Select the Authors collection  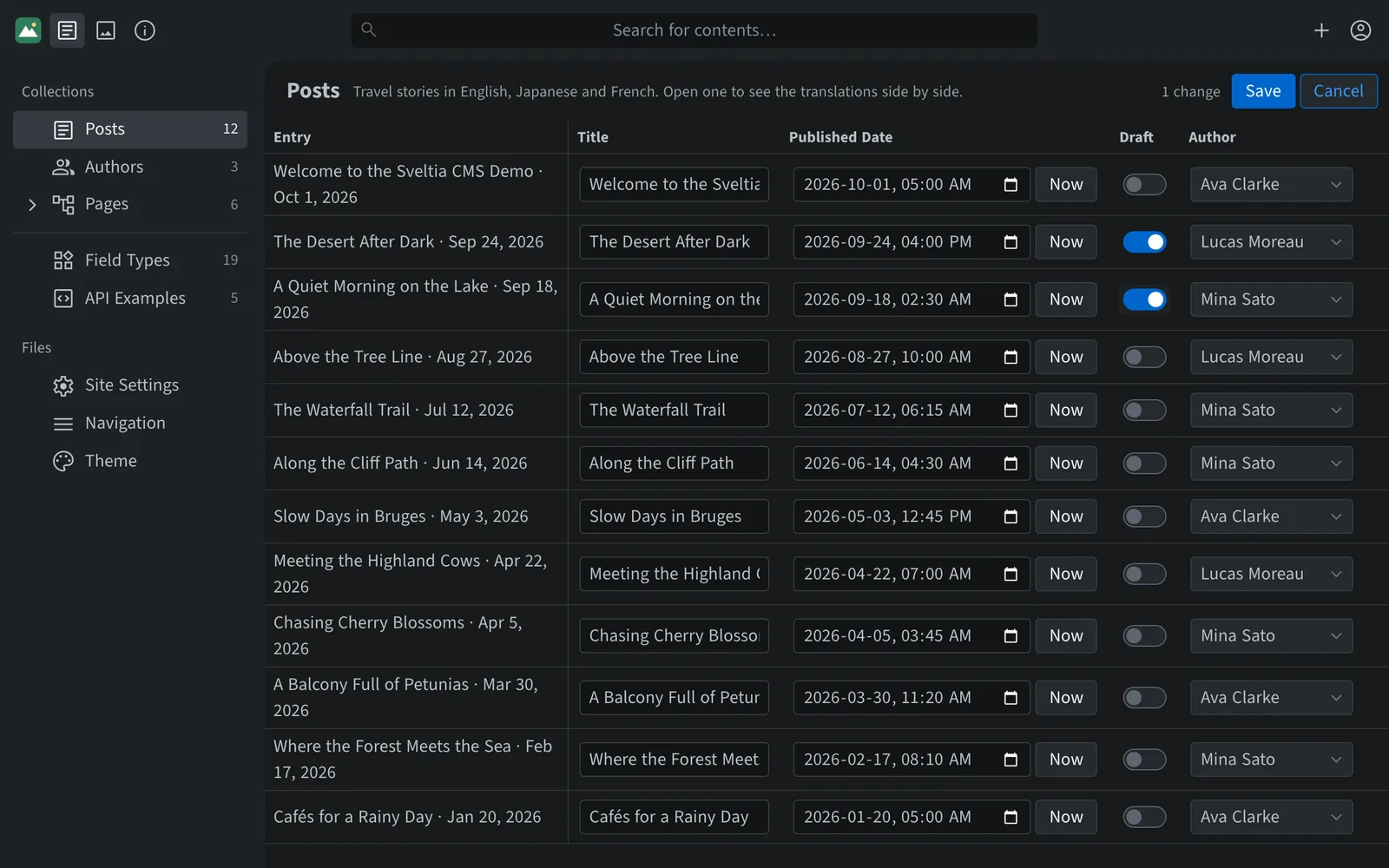[x=130, y=167]
